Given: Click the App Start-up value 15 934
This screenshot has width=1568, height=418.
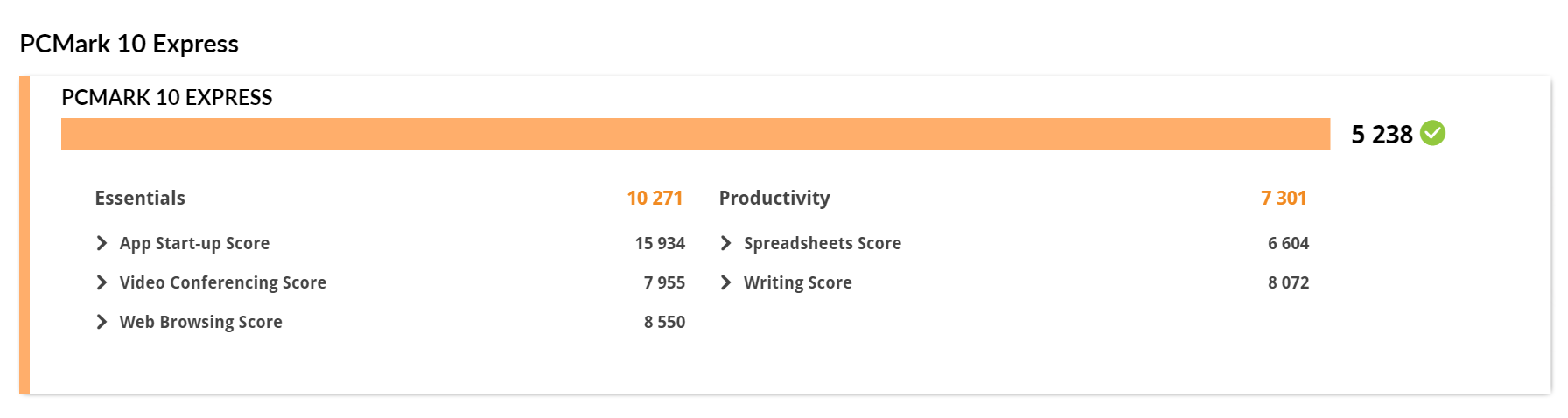Looking at the screenshot, I should pos(660,244).
